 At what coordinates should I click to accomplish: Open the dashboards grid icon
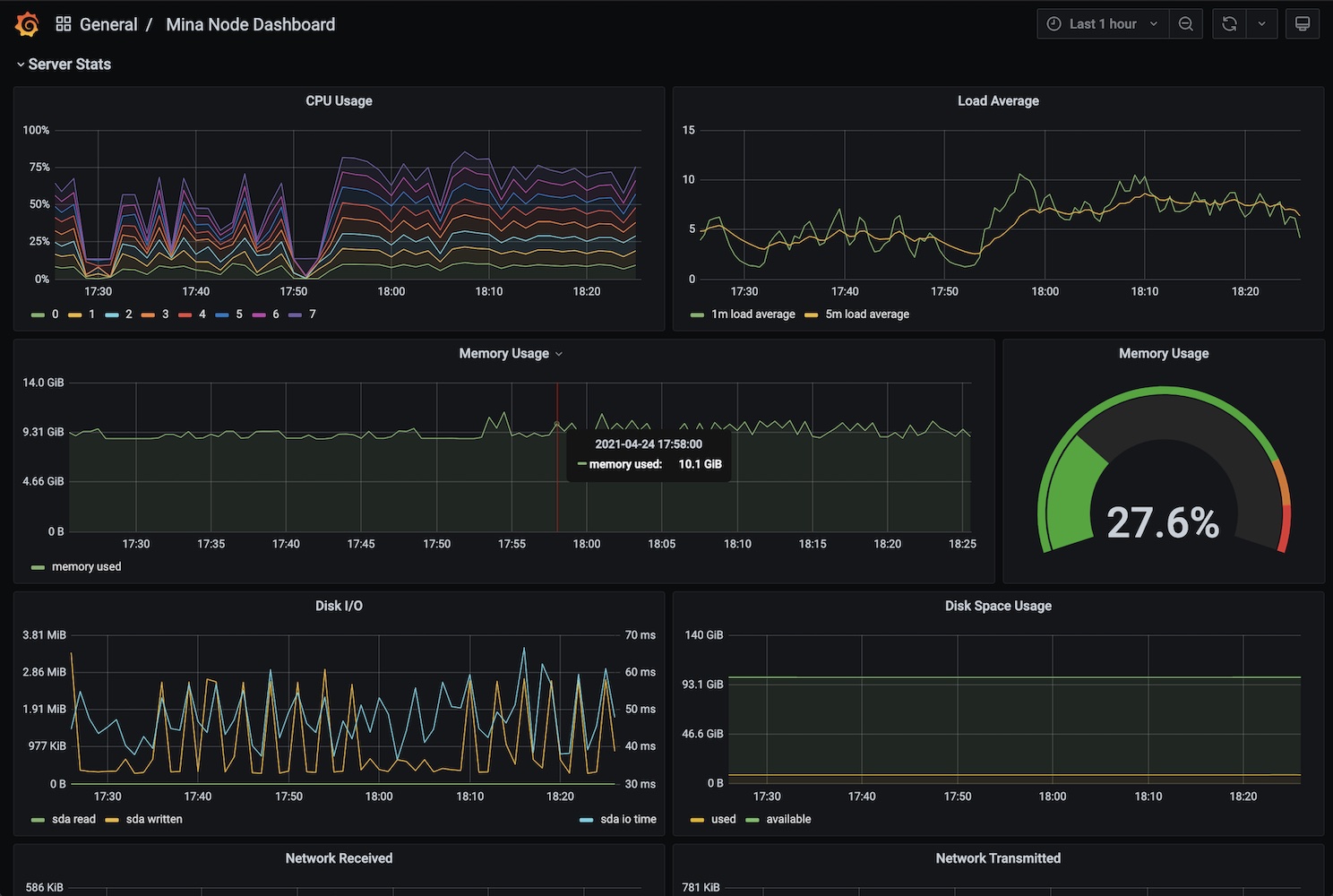63,24
